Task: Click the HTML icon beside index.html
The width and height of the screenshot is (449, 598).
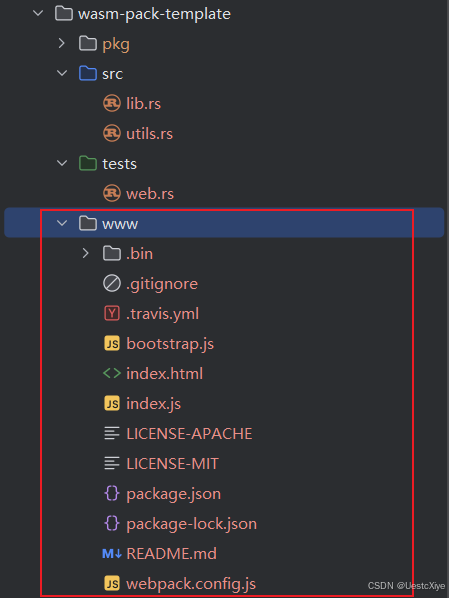Action: 112,373
